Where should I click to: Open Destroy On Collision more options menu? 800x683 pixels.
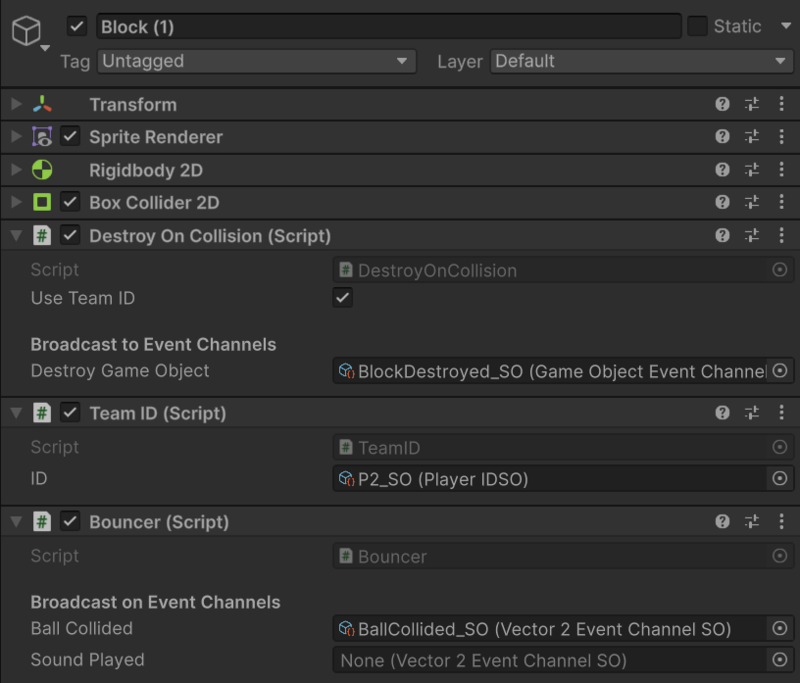click(781, 236)
